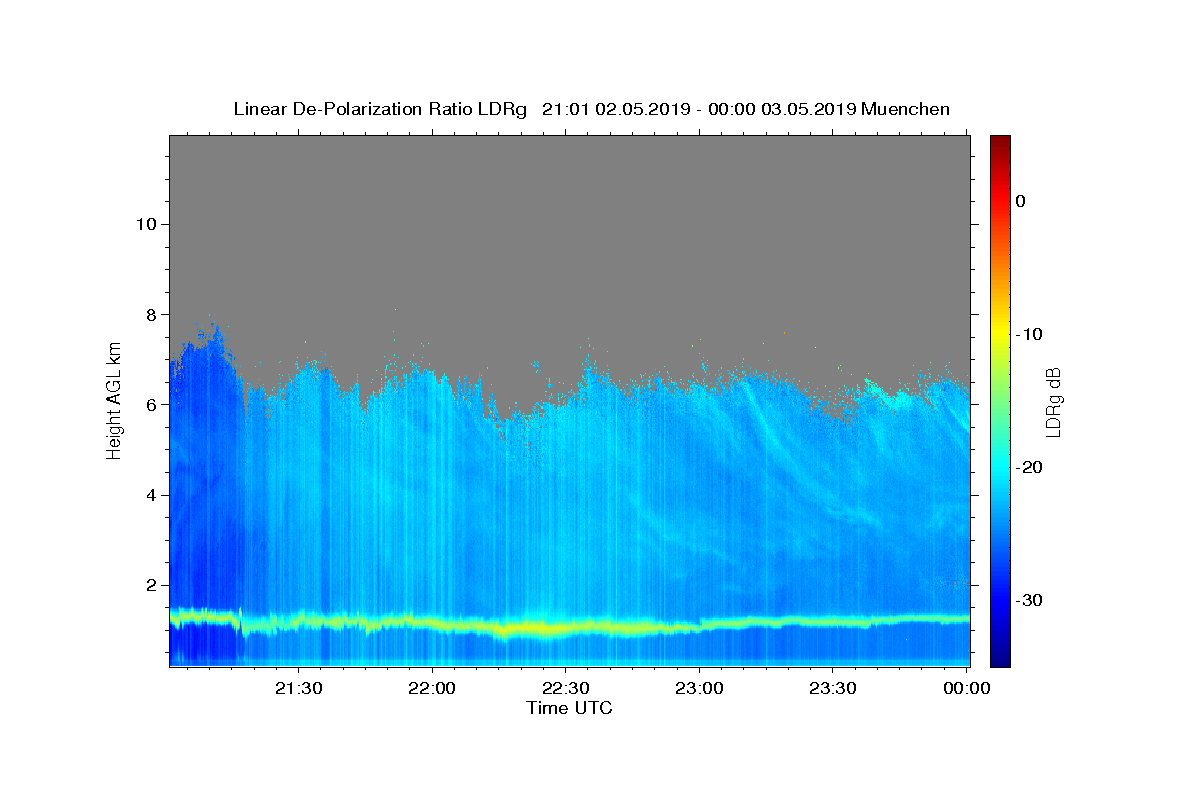
Task: Click the 23:00 time tick label
Action: [x=699, y=688]
